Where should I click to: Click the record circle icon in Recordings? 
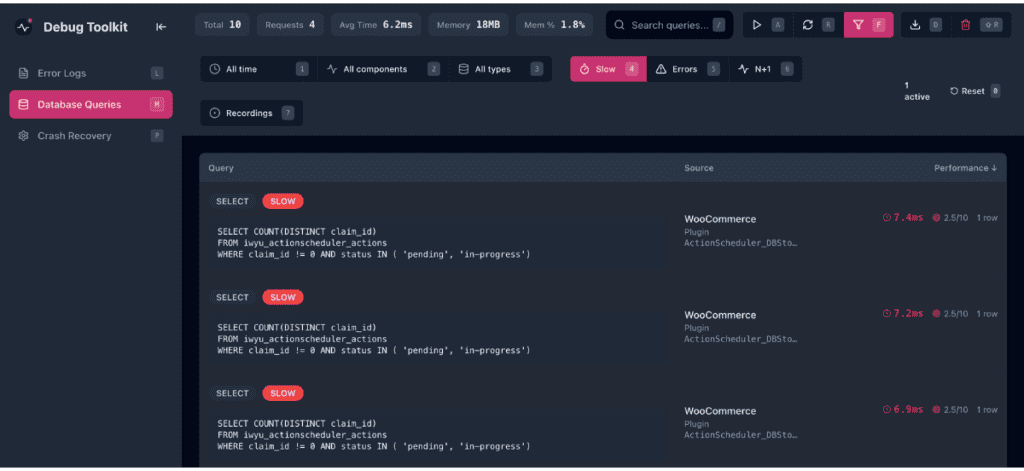point(215,113)
